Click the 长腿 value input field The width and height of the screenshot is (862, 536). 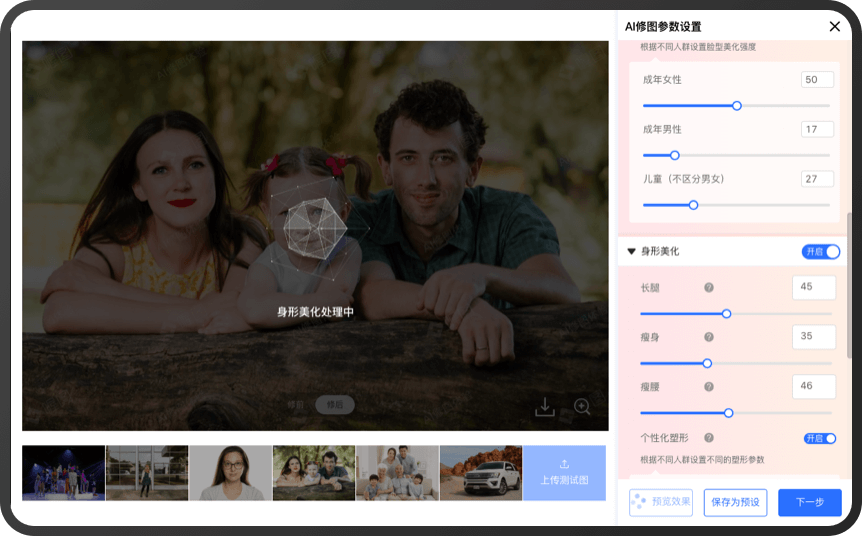(x=813, y=288)
